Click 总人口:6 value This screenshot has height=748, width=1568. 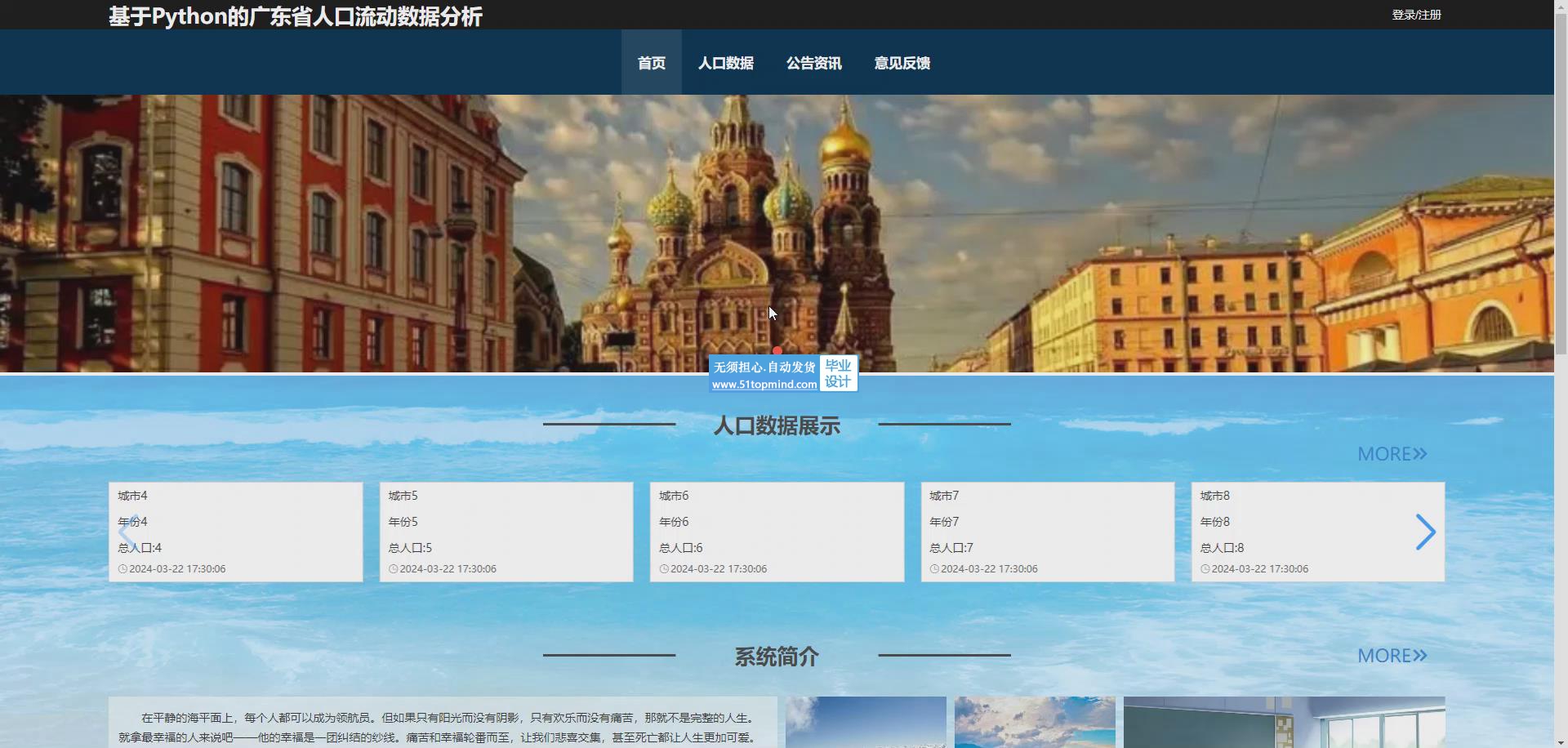click(x=680, y=548)
